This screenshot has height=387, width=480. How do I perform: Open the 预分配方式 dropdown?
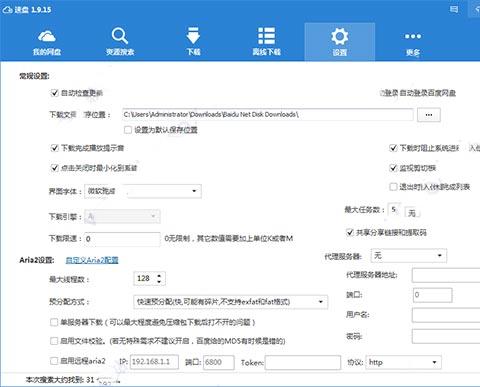tap(230, 302)
